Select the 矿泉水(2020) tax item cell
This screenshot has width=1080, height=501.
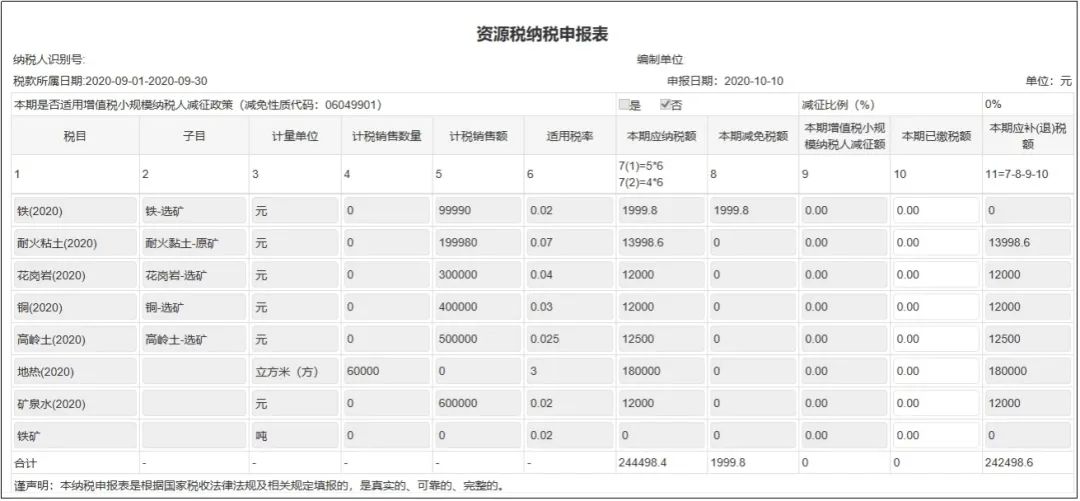pyautogui.click(x=75, y=403)
